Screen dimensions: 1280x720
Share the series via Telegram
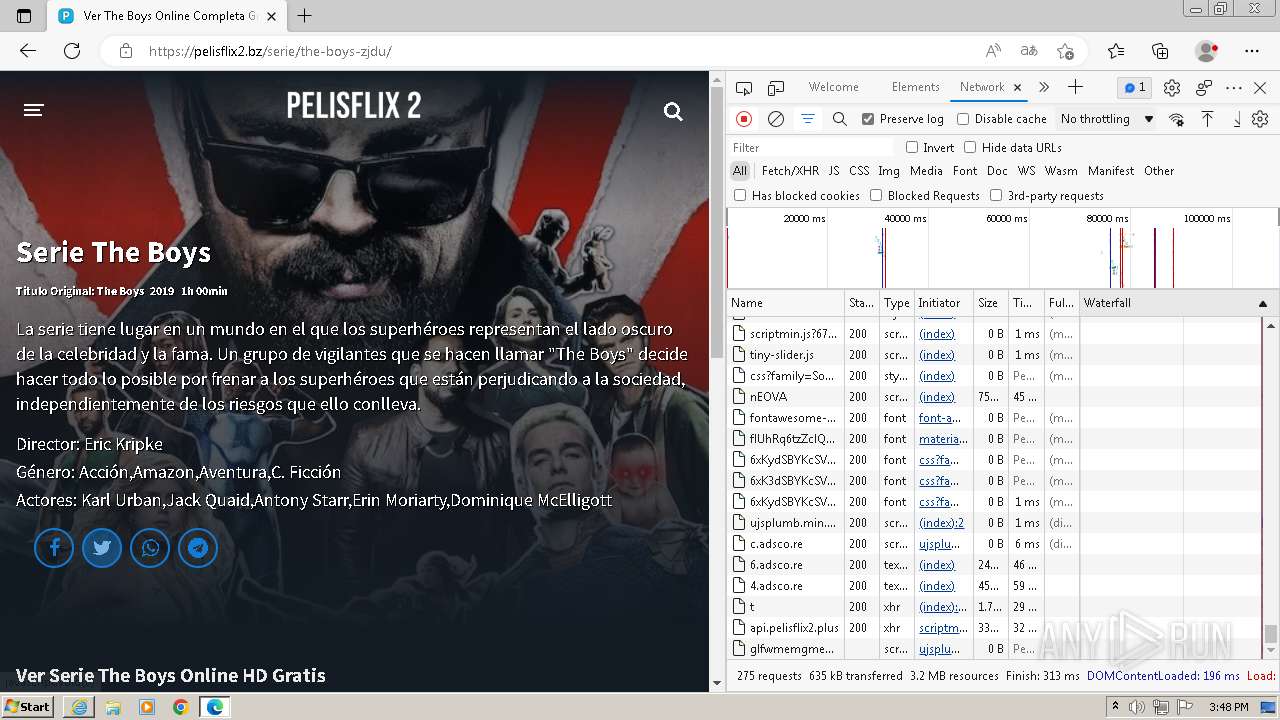click(x=198, y=548)
